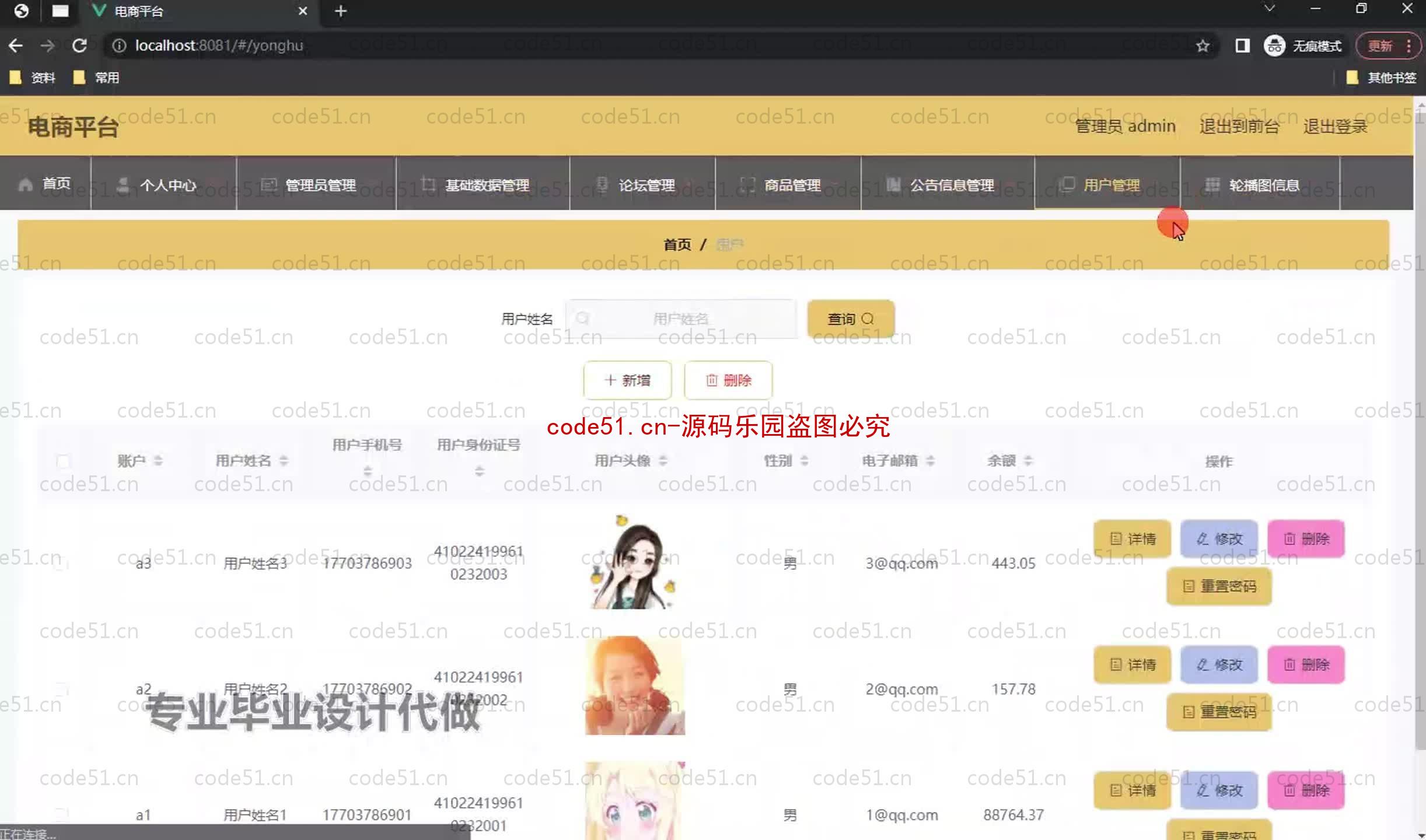This screenshot has width=1426, height=840.
Task: Toggle the checkbox for row a1
Action: pyautogui.click(x=62, y=814)
